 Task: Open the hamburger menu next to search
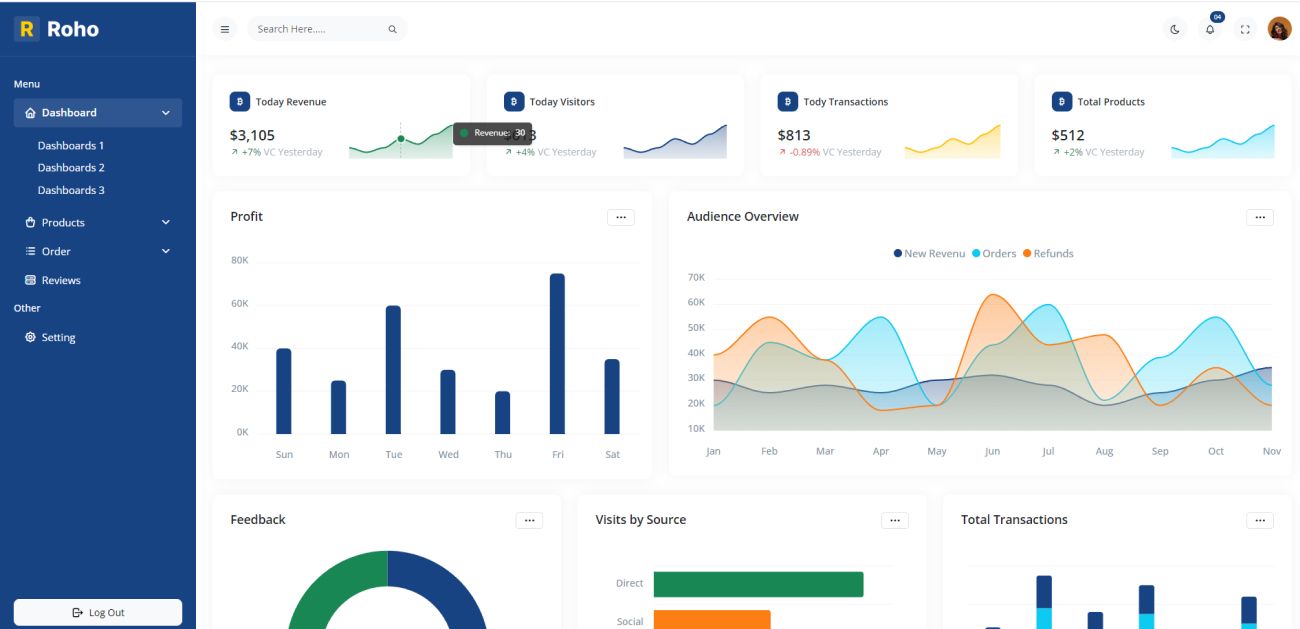(x=225, y=29)
